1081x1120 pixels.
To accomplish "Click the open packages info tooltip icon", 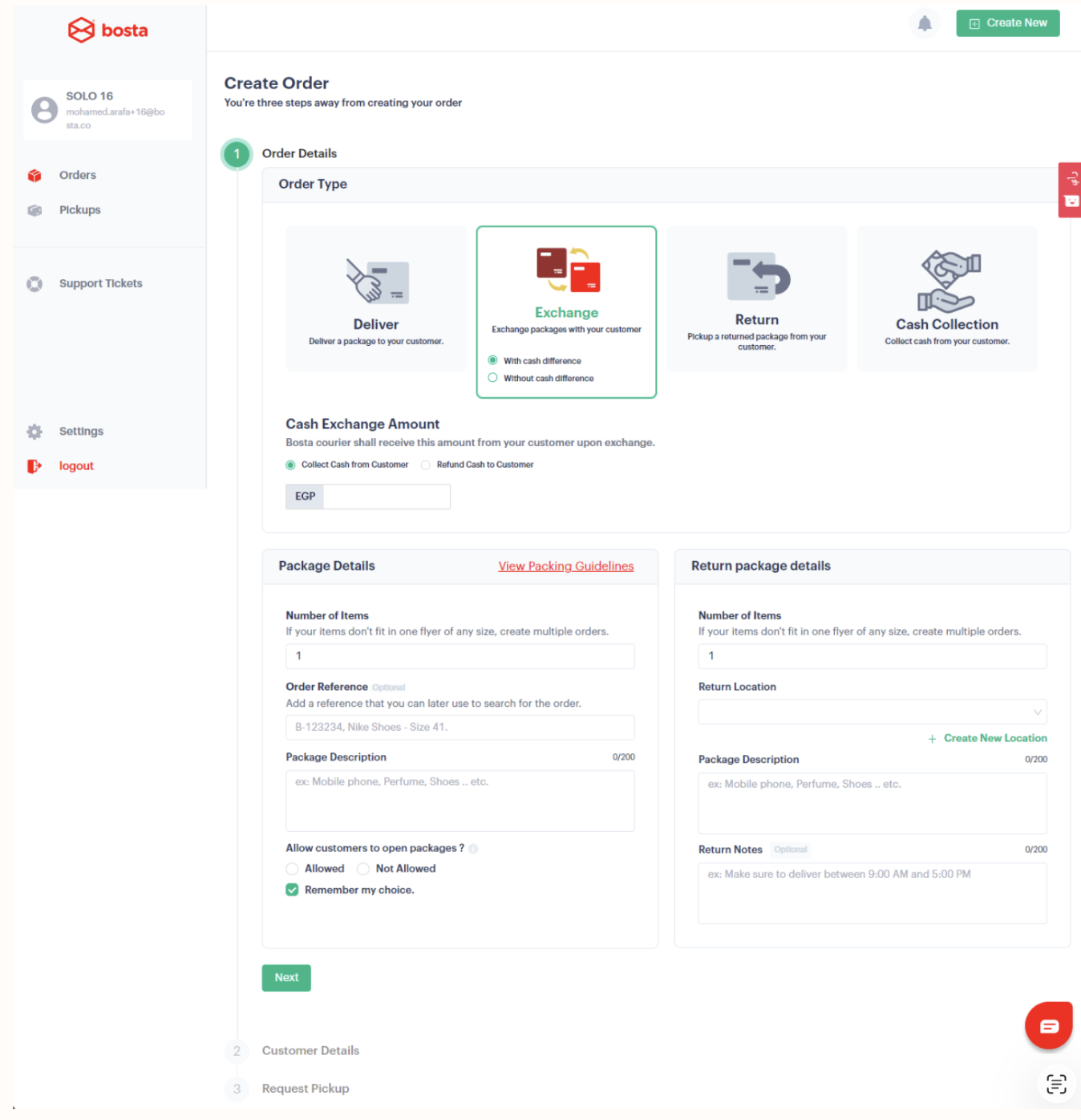I will [473, 849].
